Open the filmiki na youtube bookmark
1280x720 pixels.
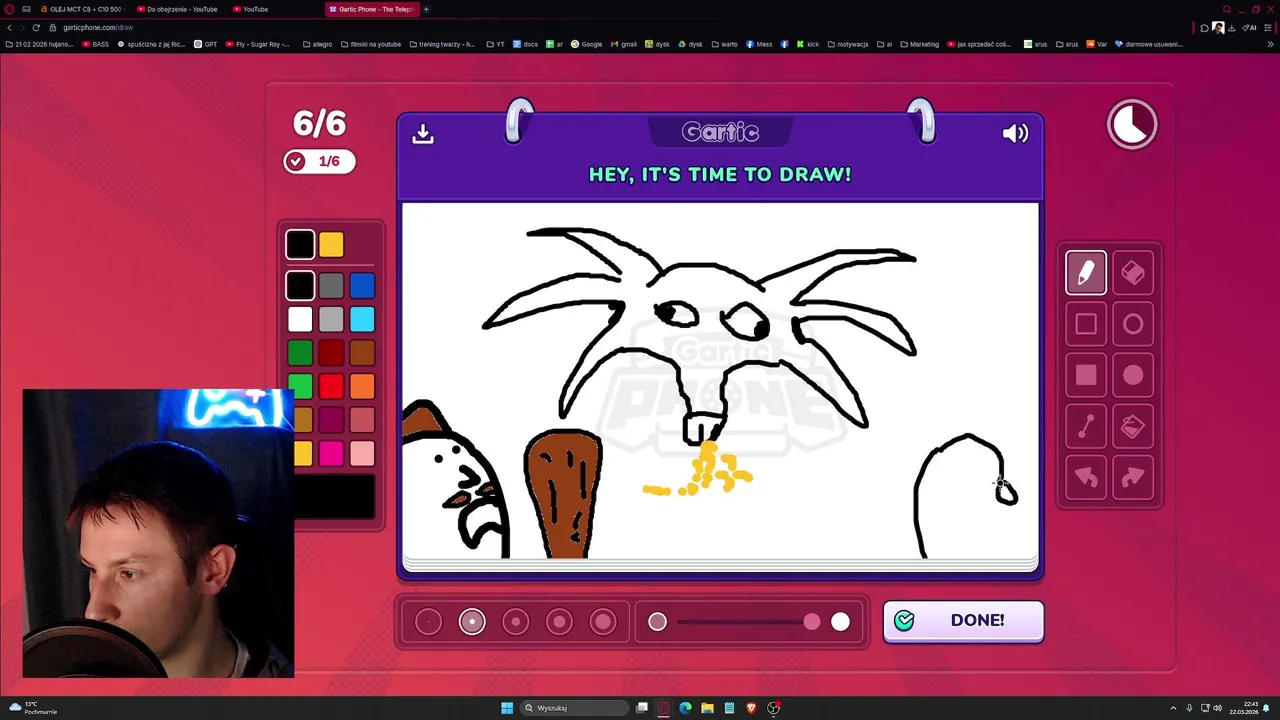(x=371, y=44)
